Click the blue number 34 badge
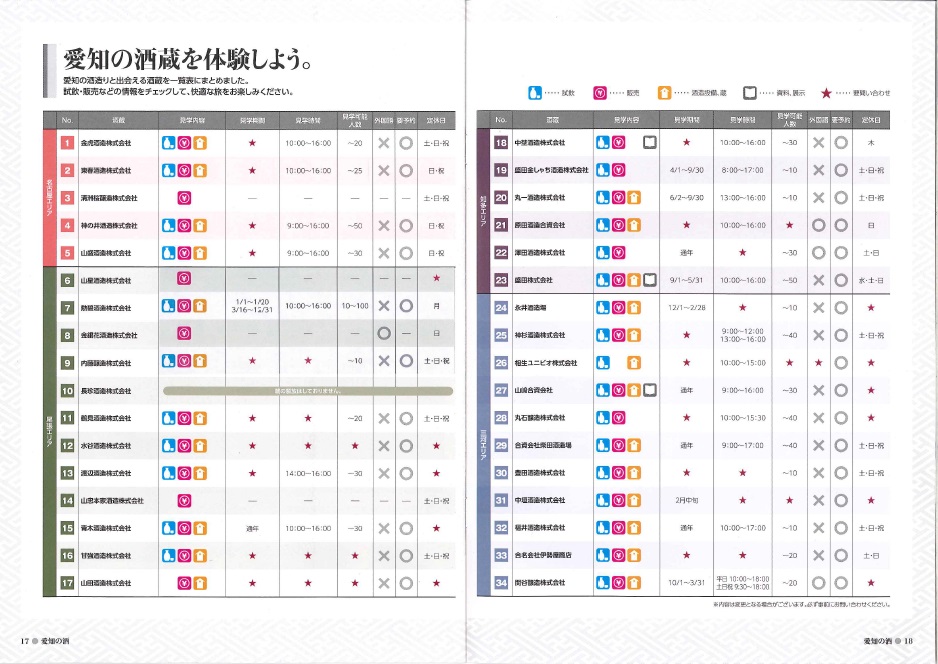The image size is (938, 664). 501,583
